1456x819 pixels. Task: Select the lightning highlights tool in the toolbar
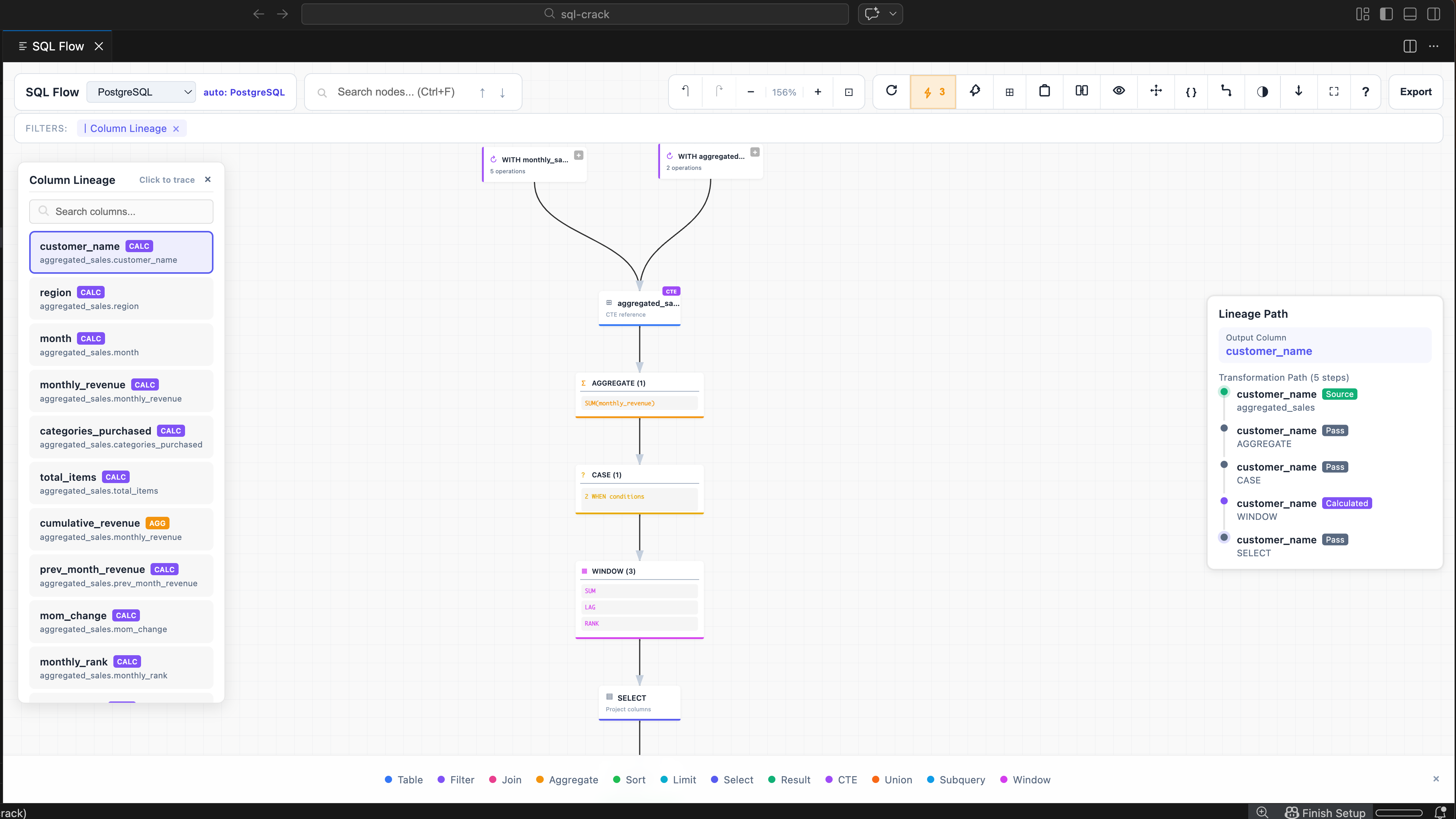point(933,91)
